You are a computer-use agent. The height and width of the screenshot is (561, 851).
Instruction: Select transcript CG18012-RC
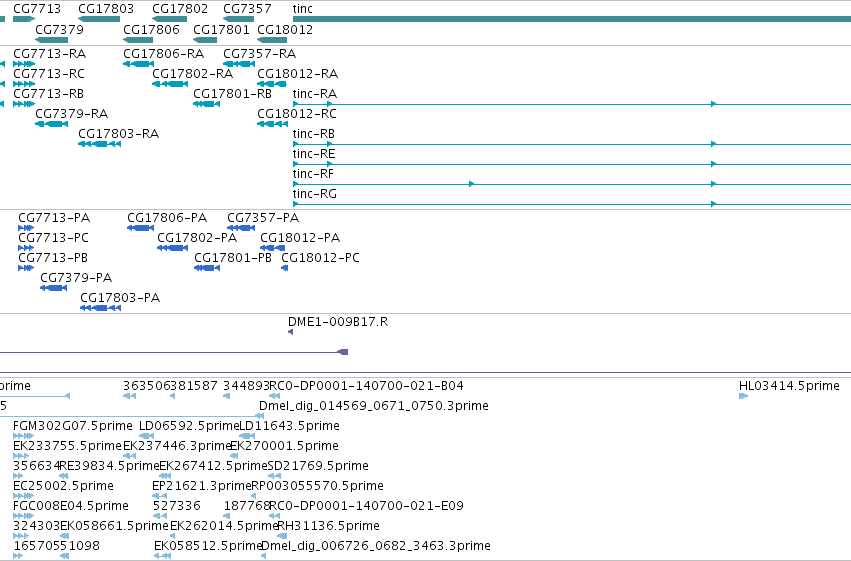(297, 114)
